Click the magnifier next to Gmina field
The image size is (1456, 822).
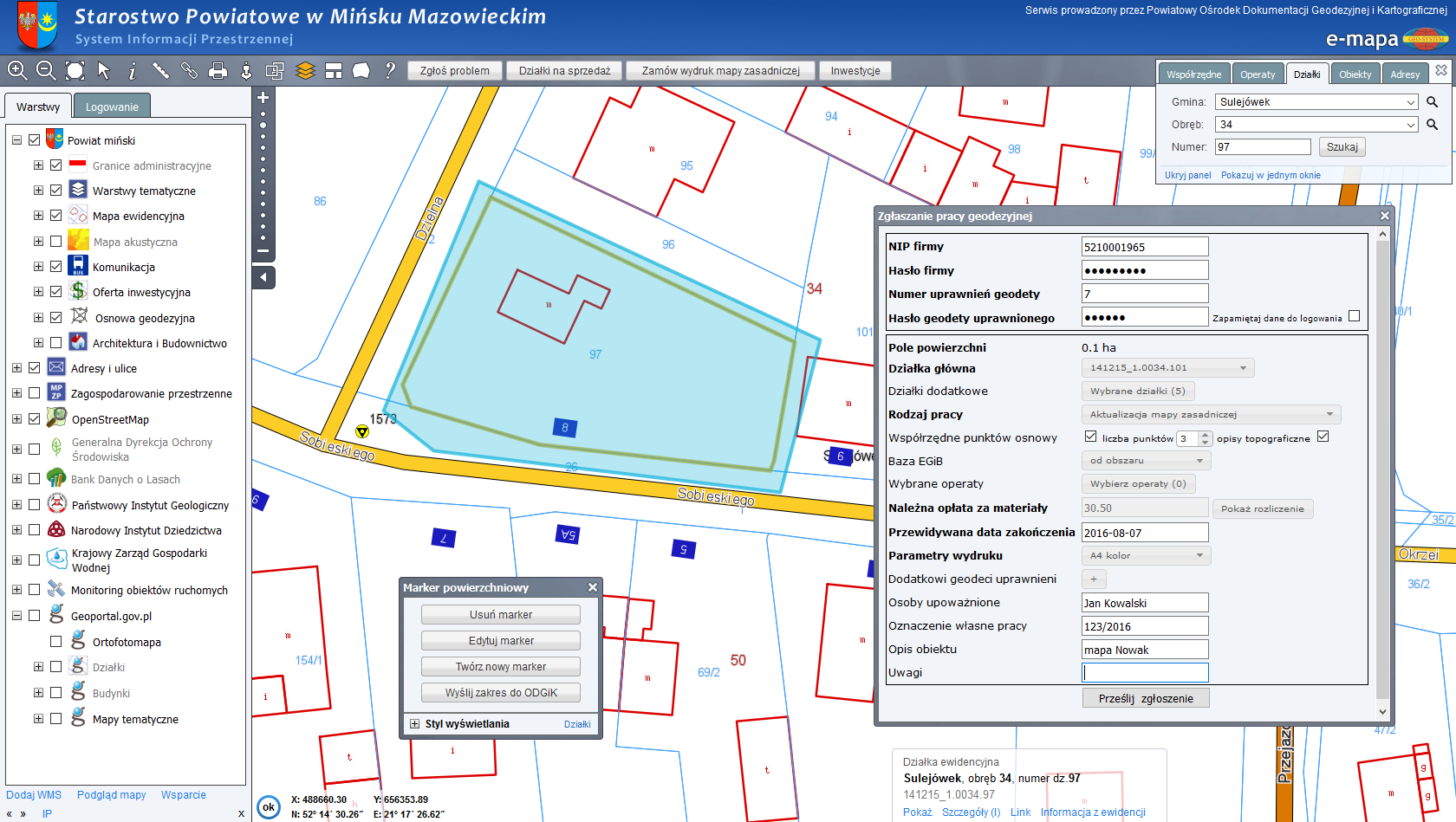(x=1433, y=102)
